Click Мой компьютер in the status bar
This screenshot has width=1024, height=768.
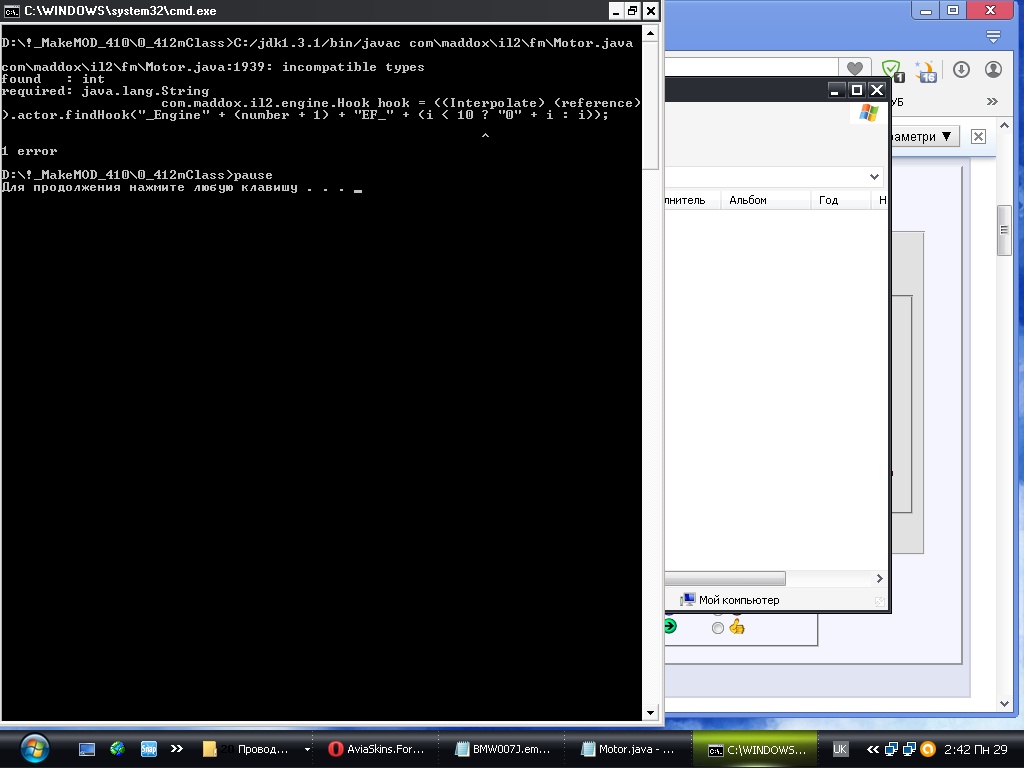click(x=729, y=600)
